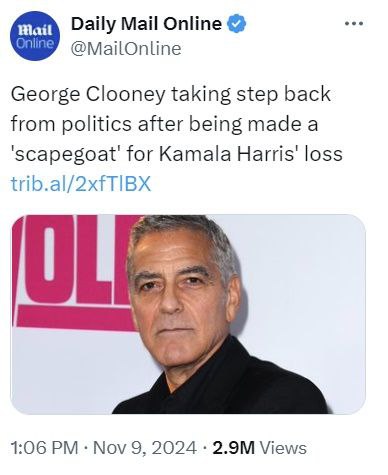388x475 pixels.
Task: Follow the trib.al/2xfTlBX article link
Action: click(x=81, y=184)
